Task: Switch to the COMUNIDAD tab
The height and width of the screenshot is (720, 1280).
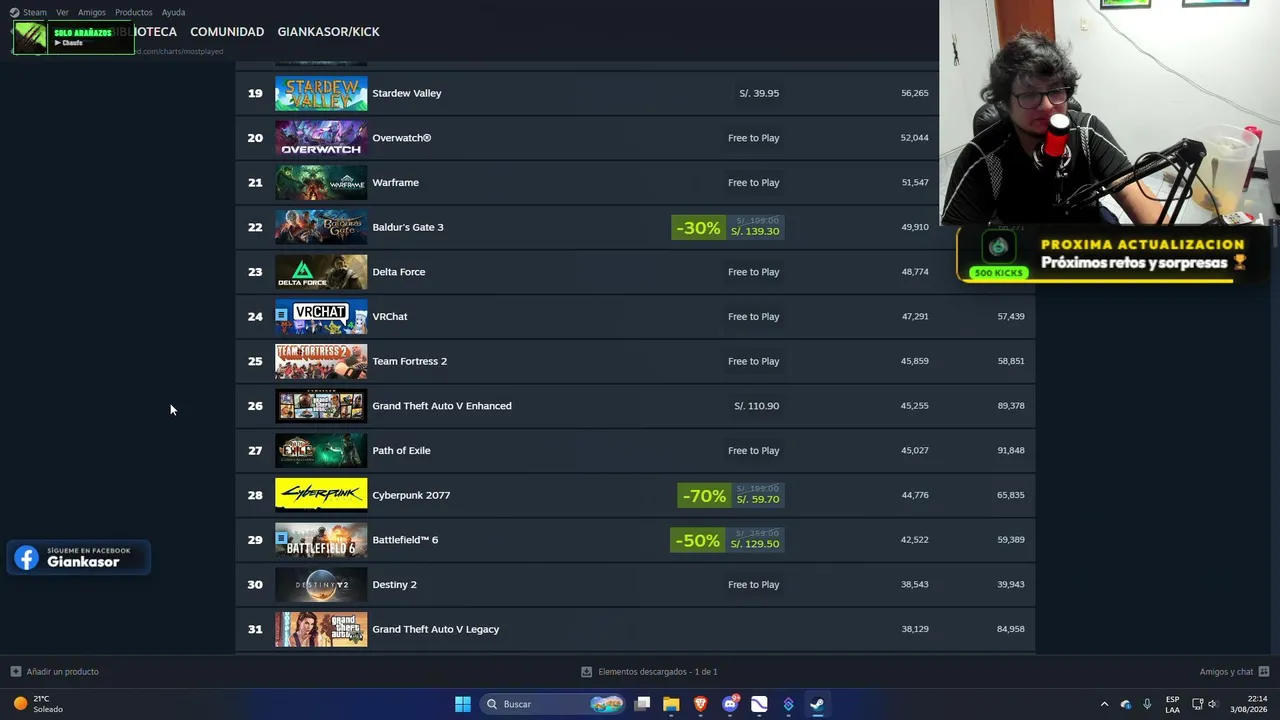Action: [227, 32]
